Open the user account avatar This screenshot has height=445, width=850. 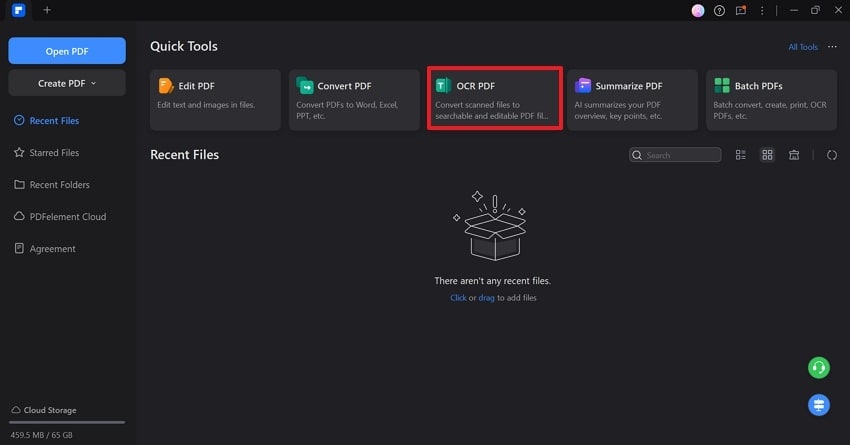point(698,10)
